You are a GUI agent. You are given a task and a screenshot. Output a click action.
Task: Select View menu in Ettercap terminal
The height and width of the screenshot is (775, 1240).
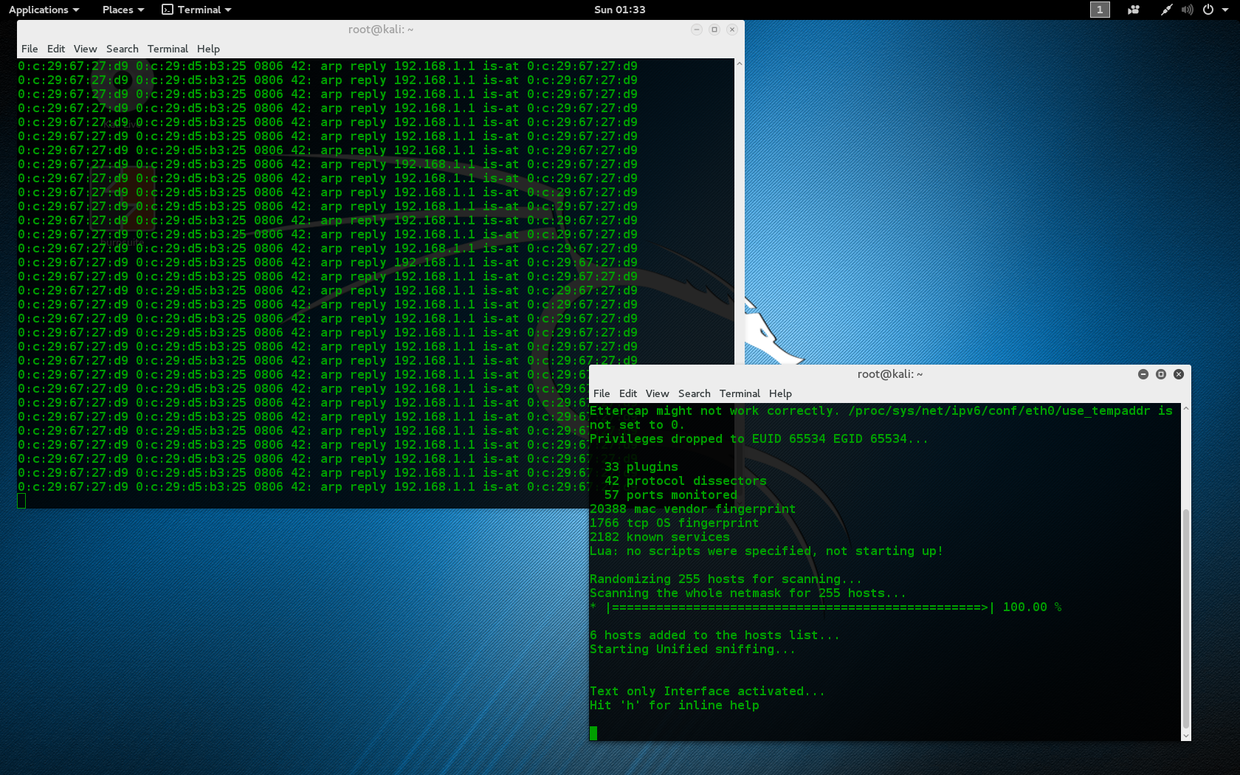[657, 394]
